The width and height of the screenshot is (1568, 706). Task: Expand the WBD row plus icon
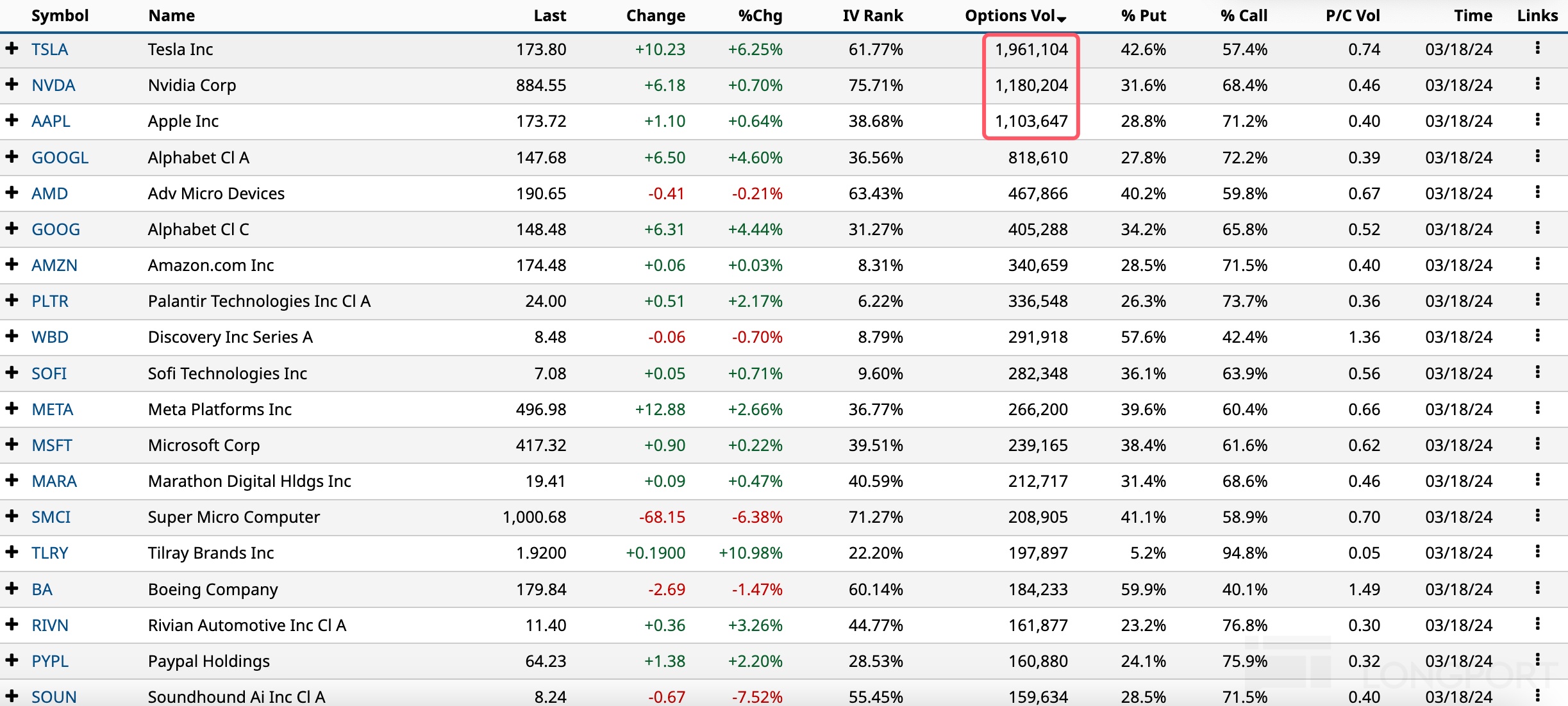point(12,336)
